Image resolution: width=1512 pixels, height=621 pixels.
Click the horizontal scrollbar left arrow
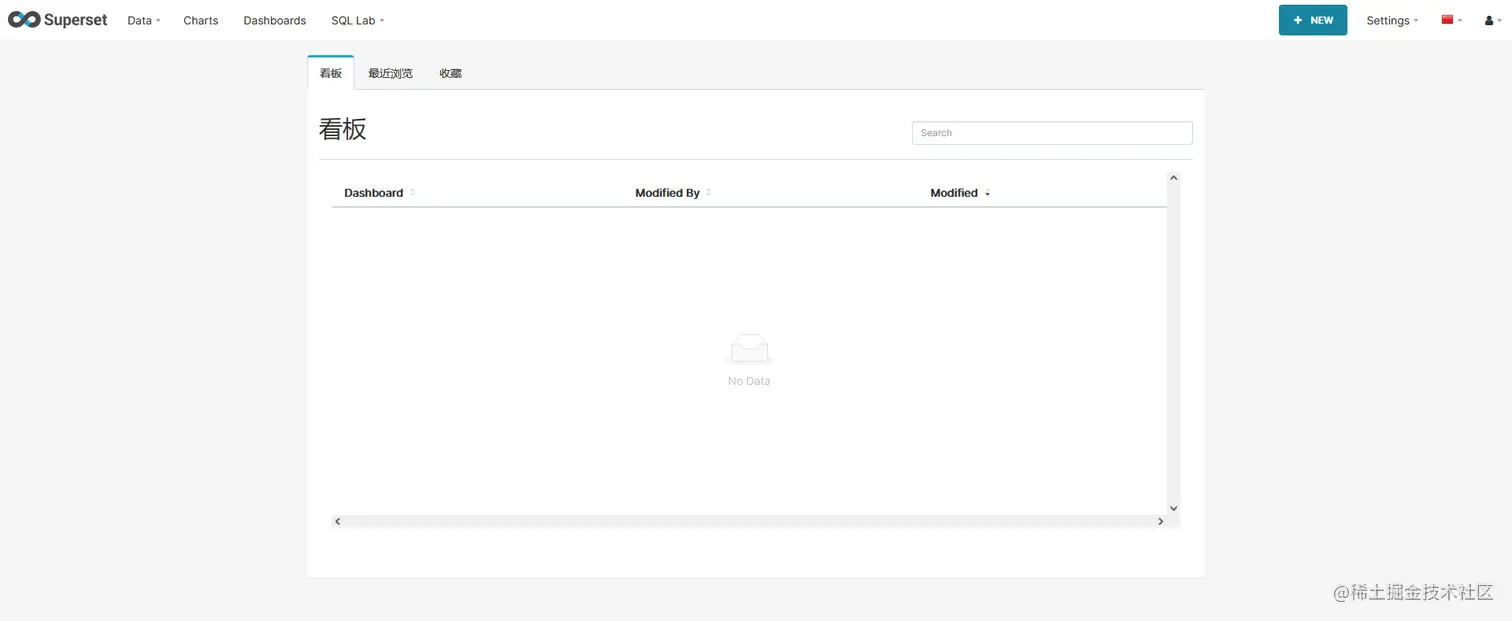(338, 521)
